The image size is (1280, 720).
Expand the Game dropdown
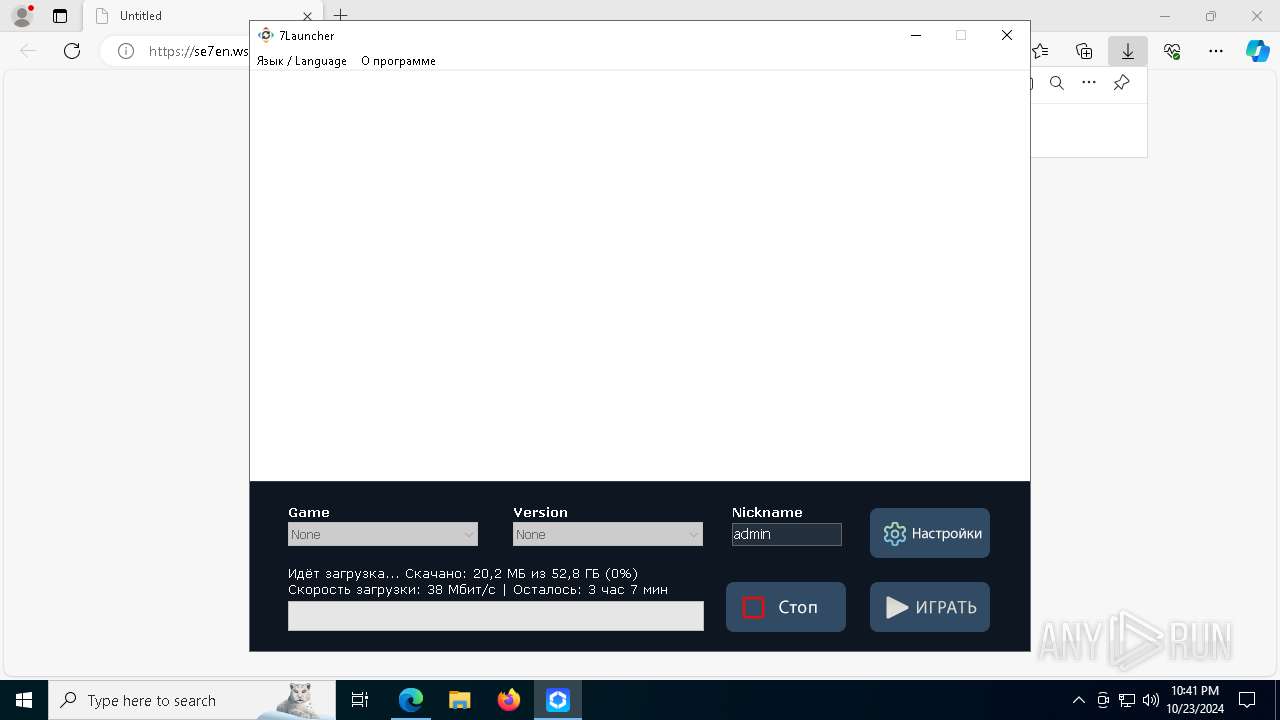pyautogui.click(x=383, y=535)
